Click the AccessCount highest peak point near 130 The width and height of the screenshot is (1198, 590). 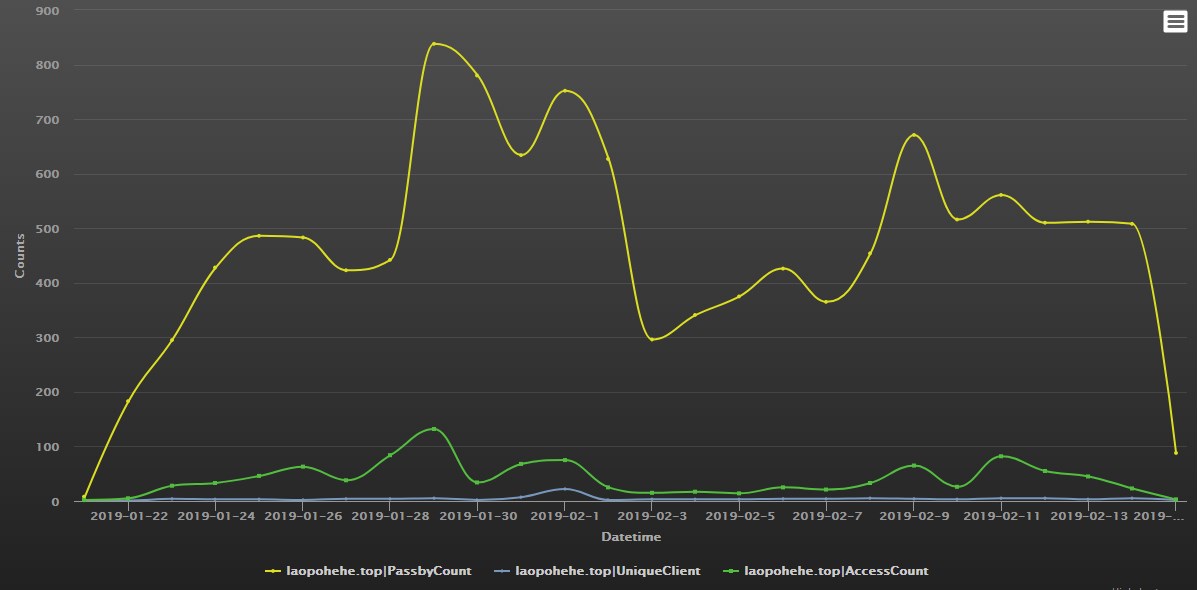pyautogui.click(x=434, y=429)
